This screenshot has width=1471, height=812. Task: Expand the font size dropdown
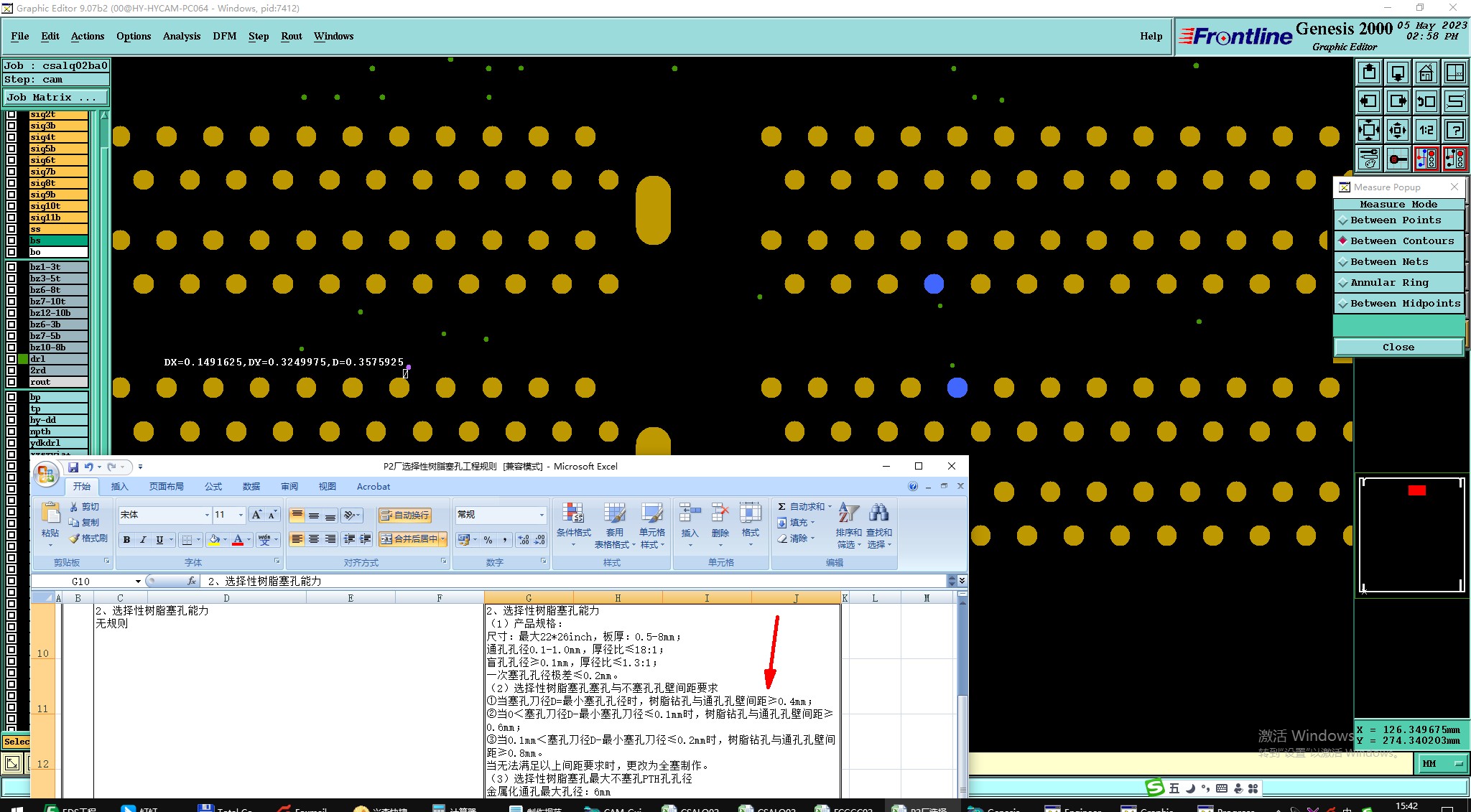[x=241, y=515]
